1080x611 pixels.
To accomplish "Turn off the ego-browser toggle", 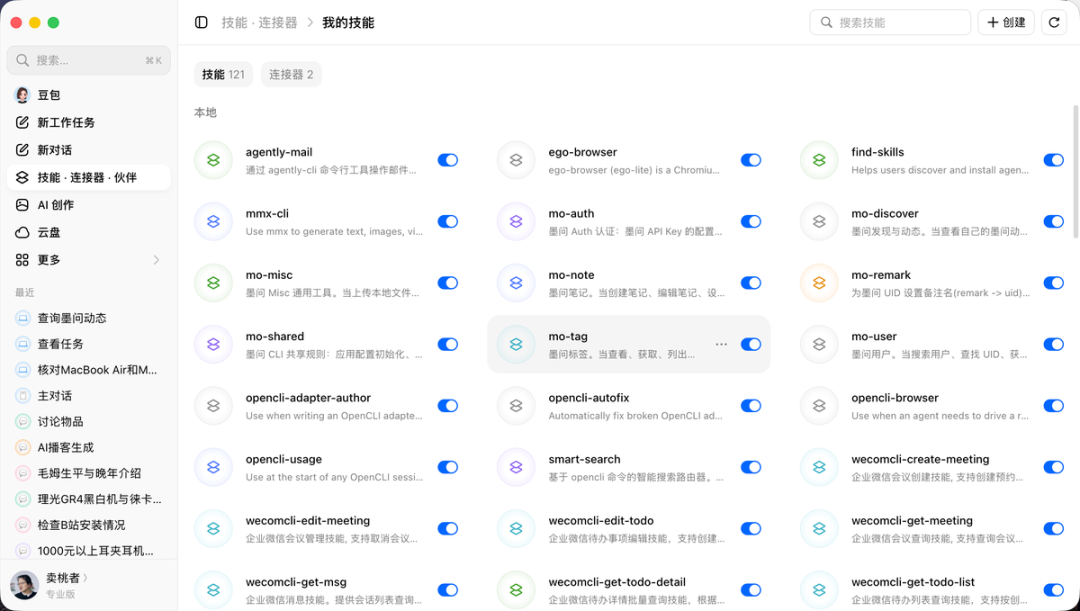I will tap(751, 160).
